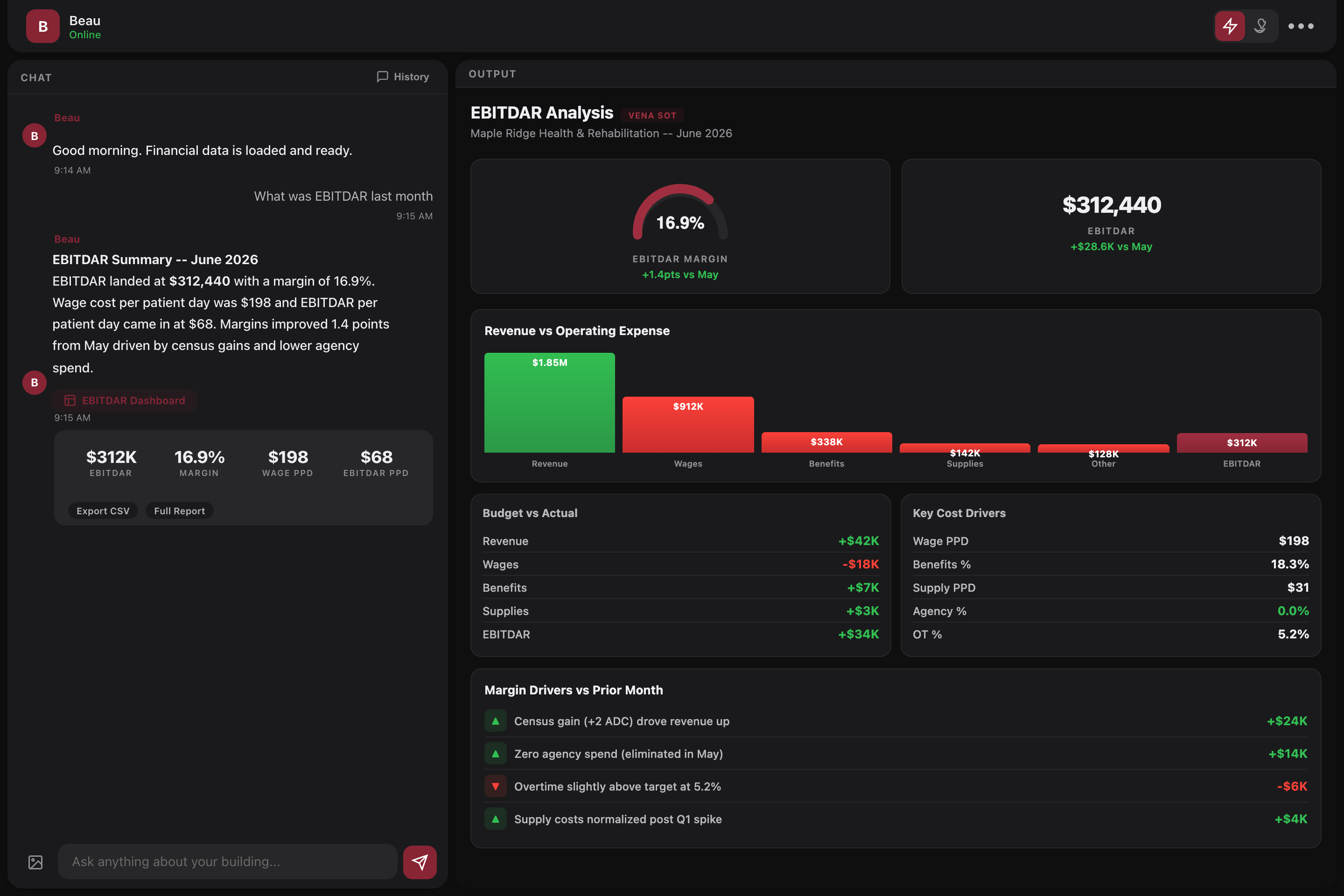Click the 'What was EBITDAR last month' message

[343, 196]
